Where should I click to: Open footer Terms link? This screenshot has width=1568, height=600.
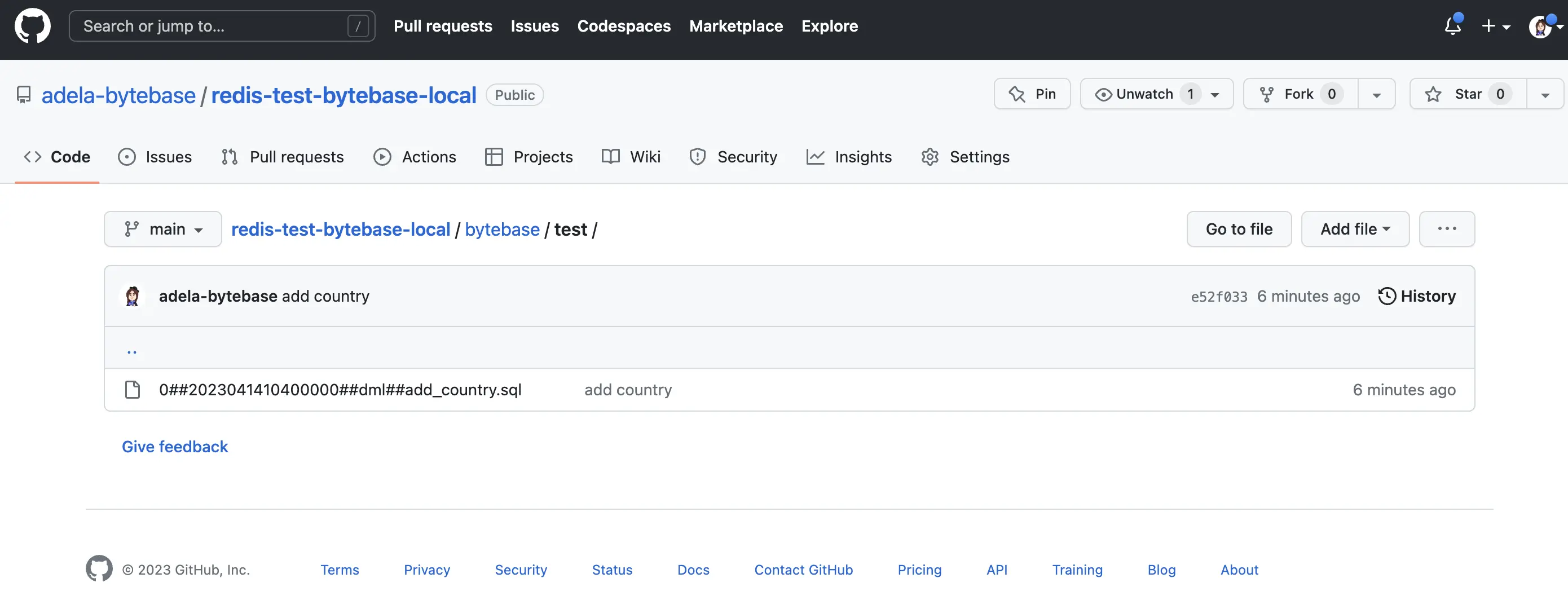[x=340, y=570]
